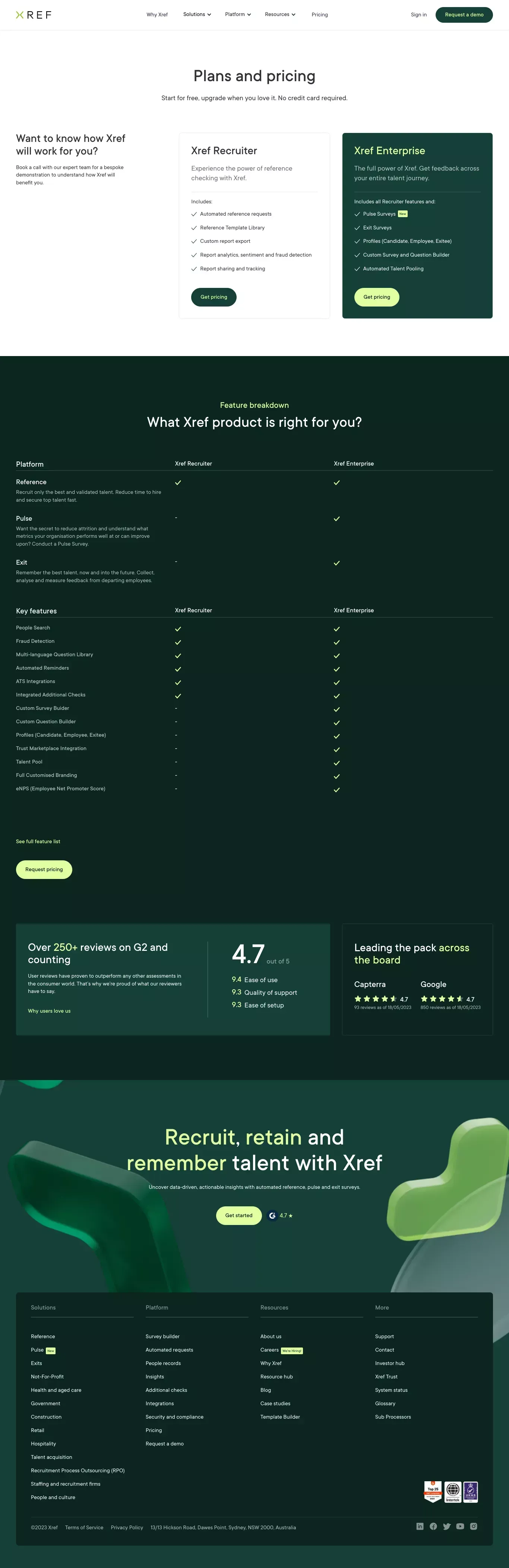The image size is (509, 1568).
Task: Click the Get started button
Action: tap(239, 1216)
